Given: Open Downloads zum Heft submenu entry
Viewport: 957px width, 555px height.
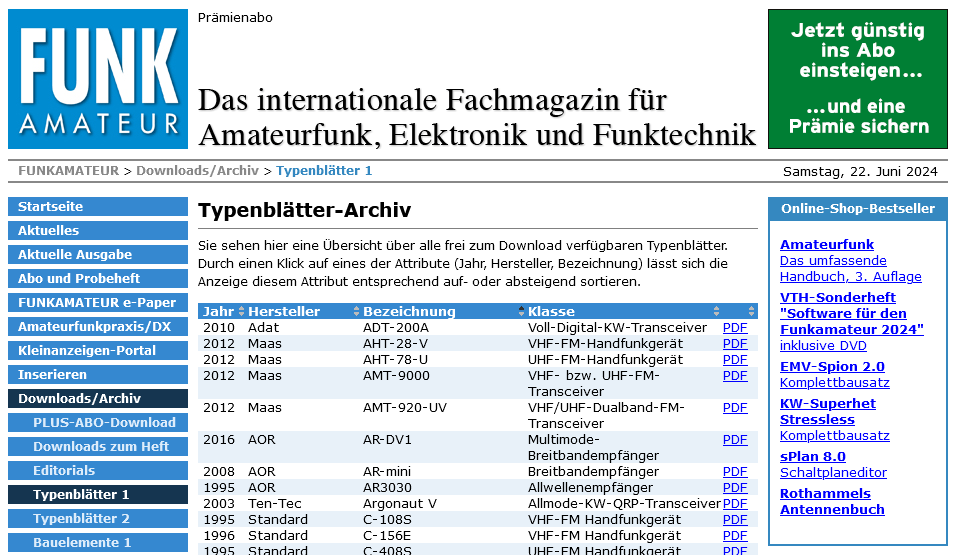Looking at the screenshot, I should tap(98, 446).
